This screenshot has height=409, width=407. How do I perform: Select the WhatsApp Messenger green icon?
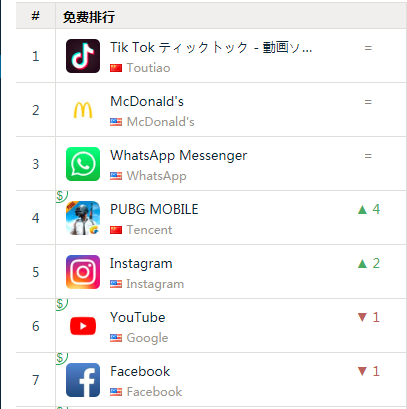tap(83, 164)
